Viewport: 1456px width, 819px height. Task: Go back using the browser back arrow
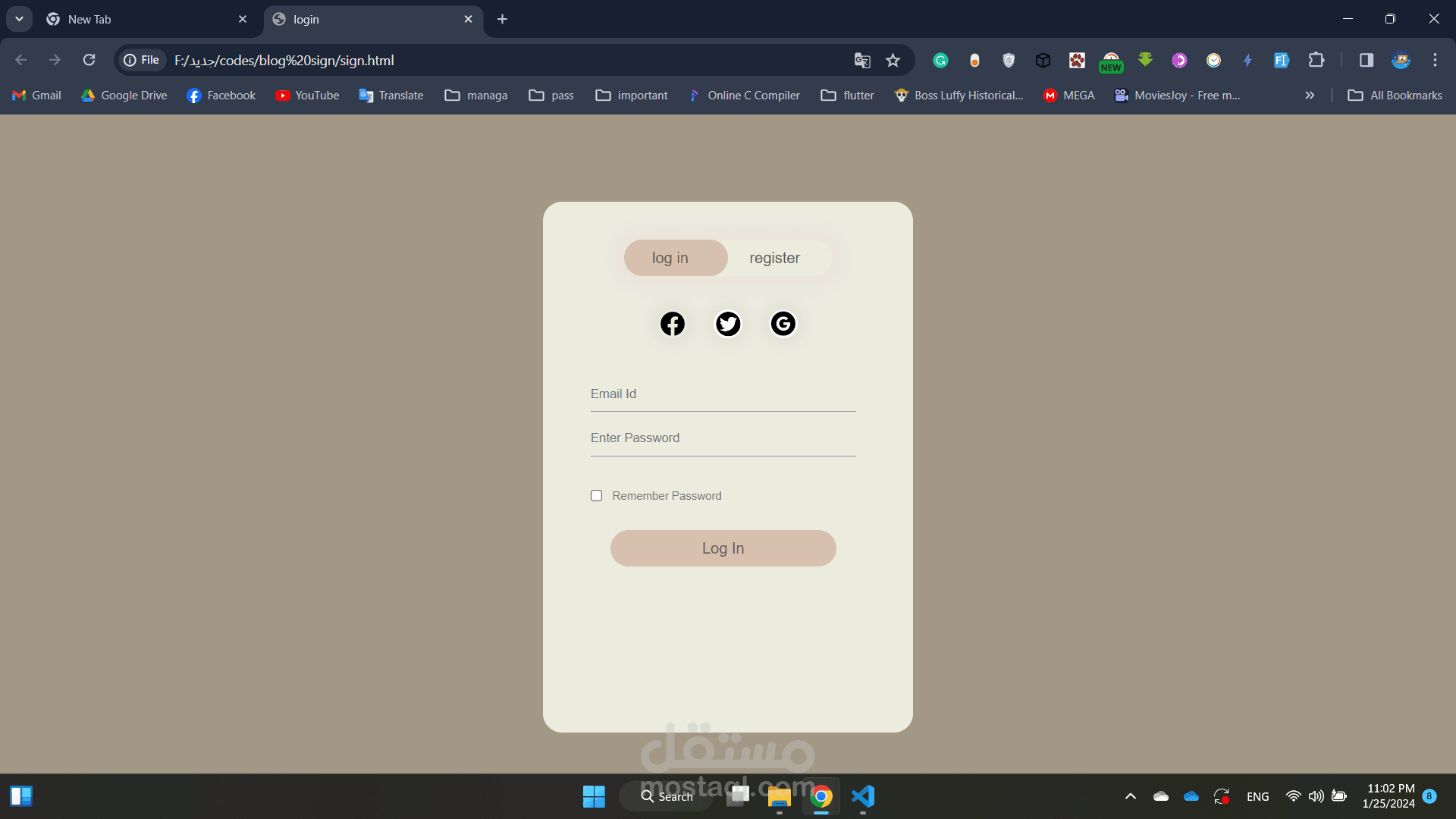point(21,60)
